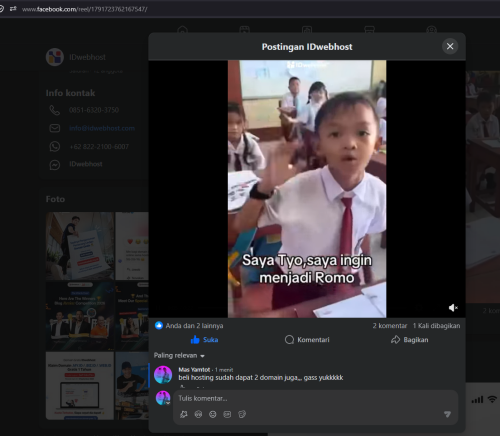Like the post with Suka button
Screen dimensions: 500x436
(x=204, y=340)
